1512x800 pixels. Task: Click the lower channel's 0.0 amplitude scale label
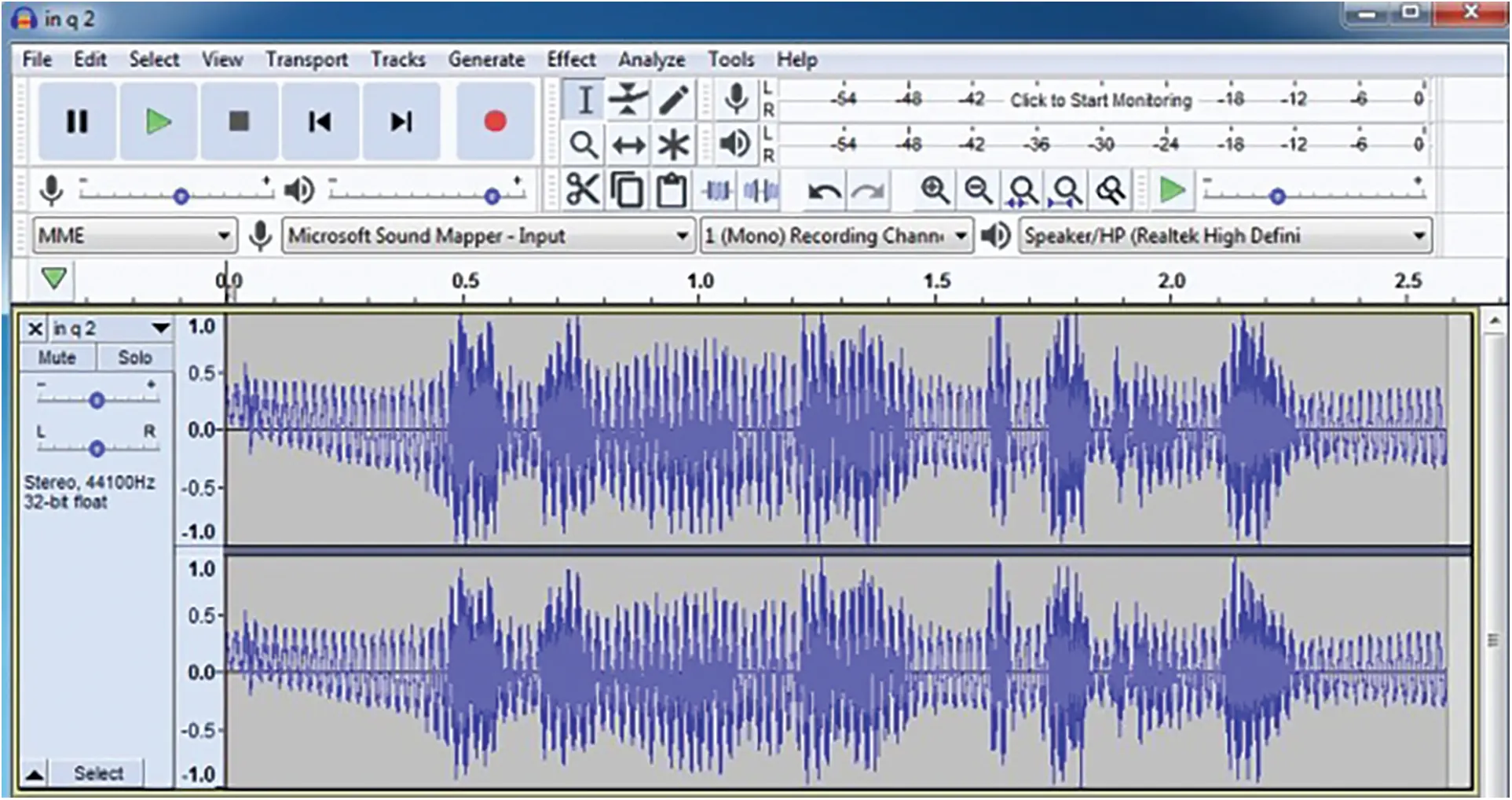(200, 673)
